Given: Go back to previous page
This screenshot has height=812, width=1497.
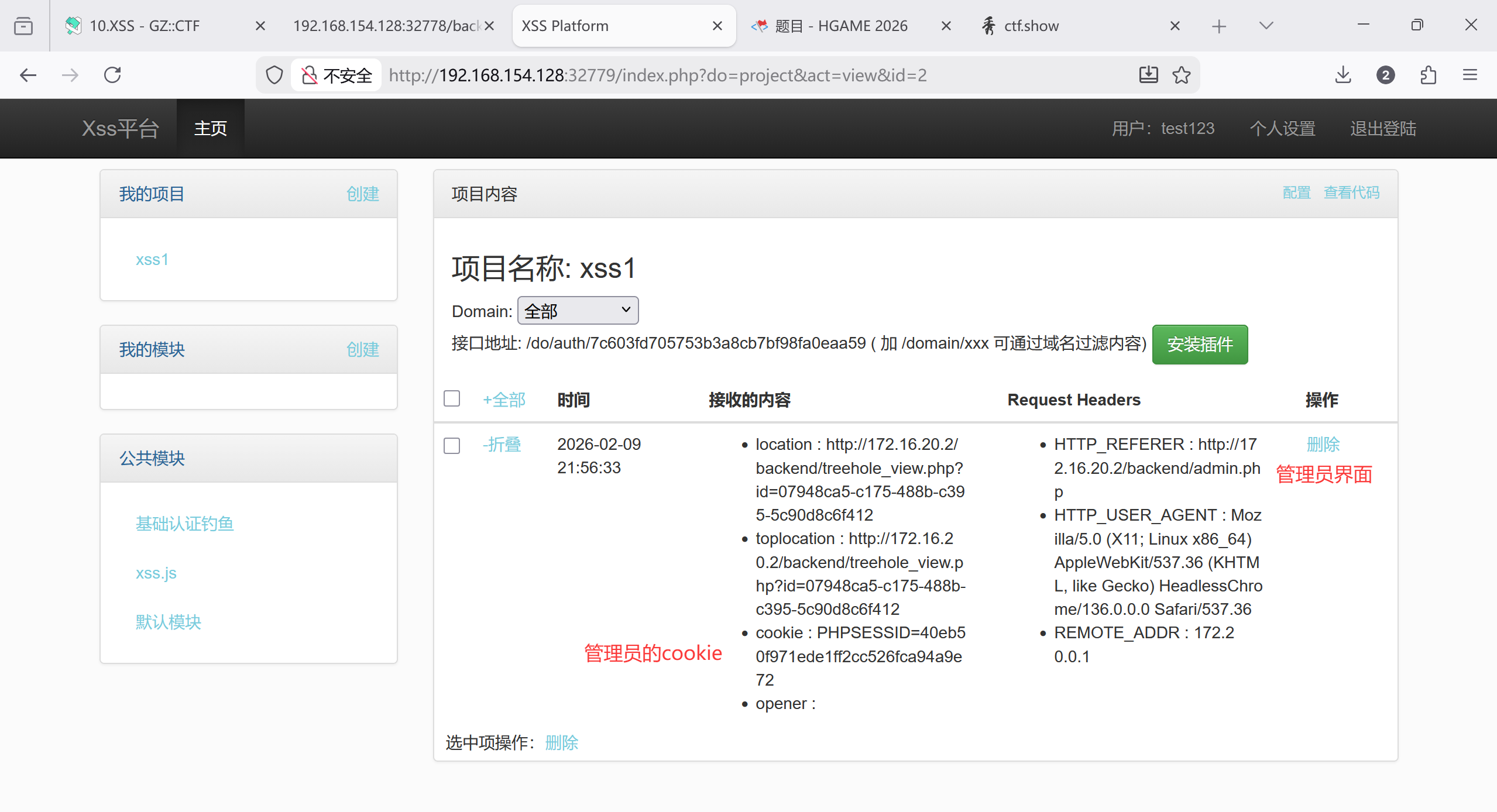Looking at the screenshot, I should [x=28, y=75].
